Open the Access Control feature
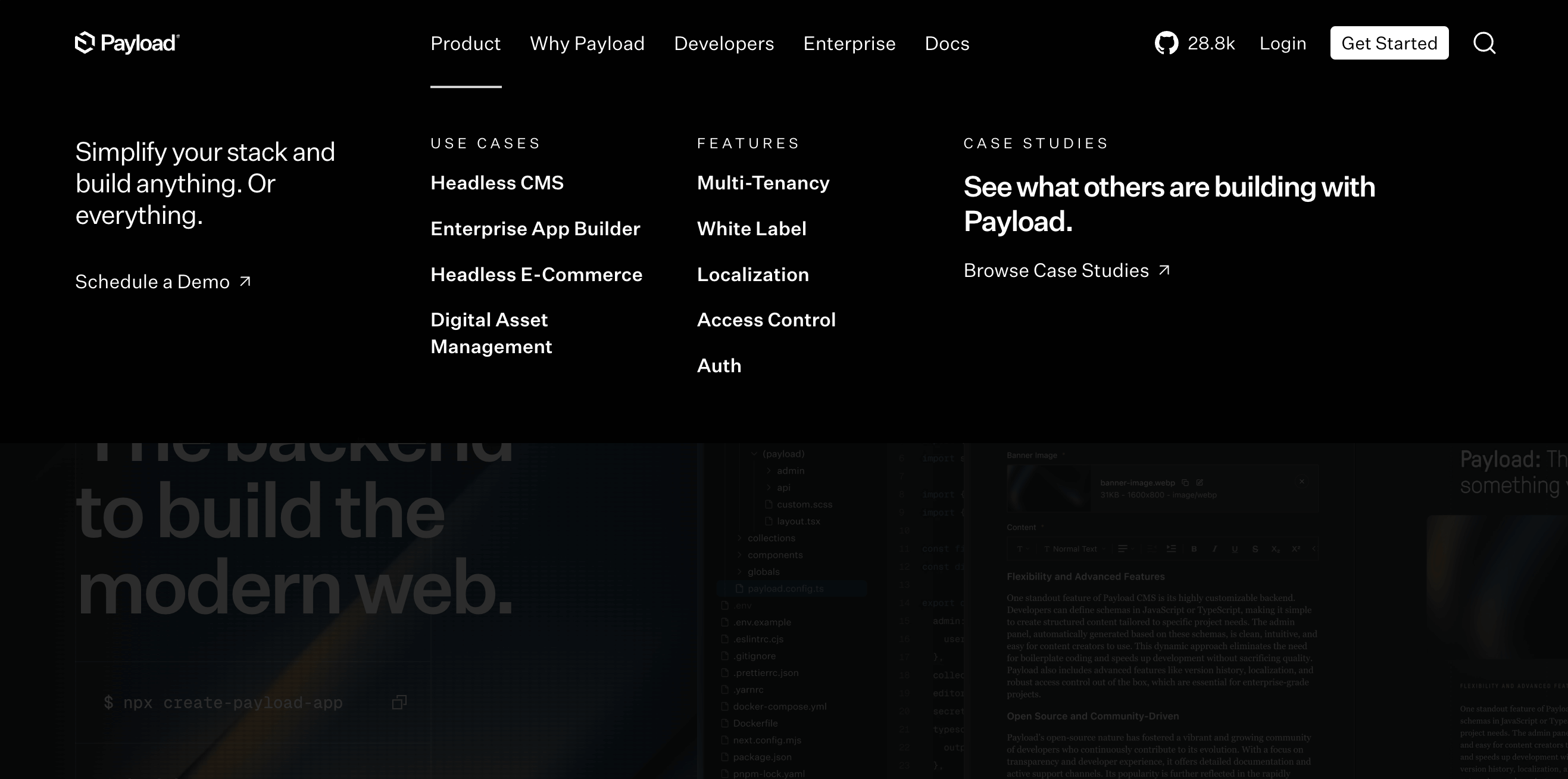Image resolution: width=1568 pixels, height=779 pixels. [x=766, y=320]
